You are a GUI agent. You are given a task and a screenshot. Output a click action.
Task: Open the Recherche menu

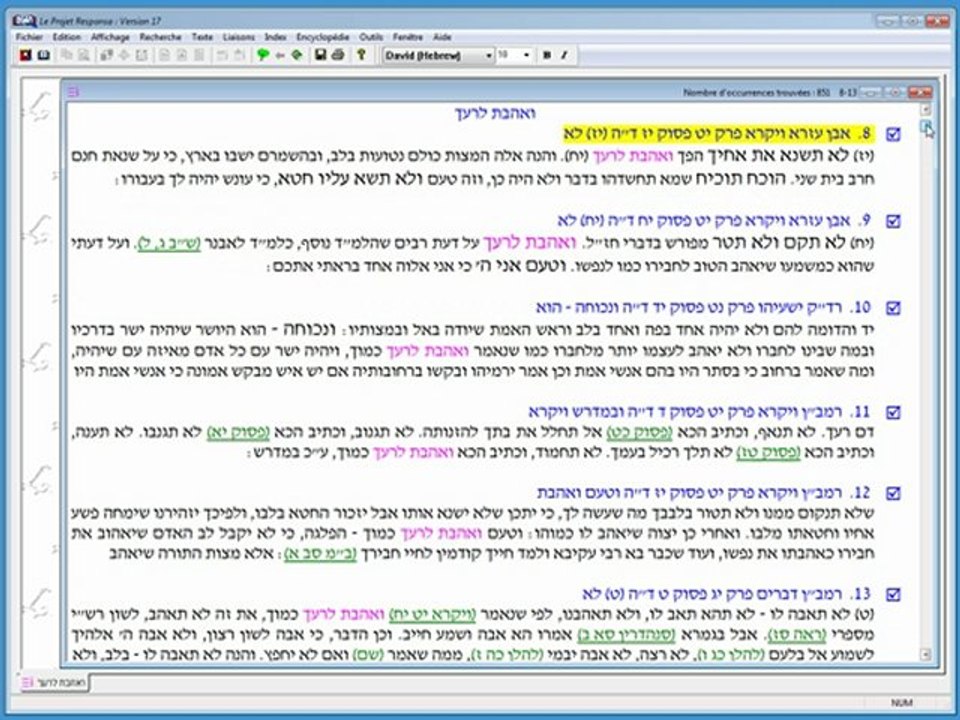160,37
